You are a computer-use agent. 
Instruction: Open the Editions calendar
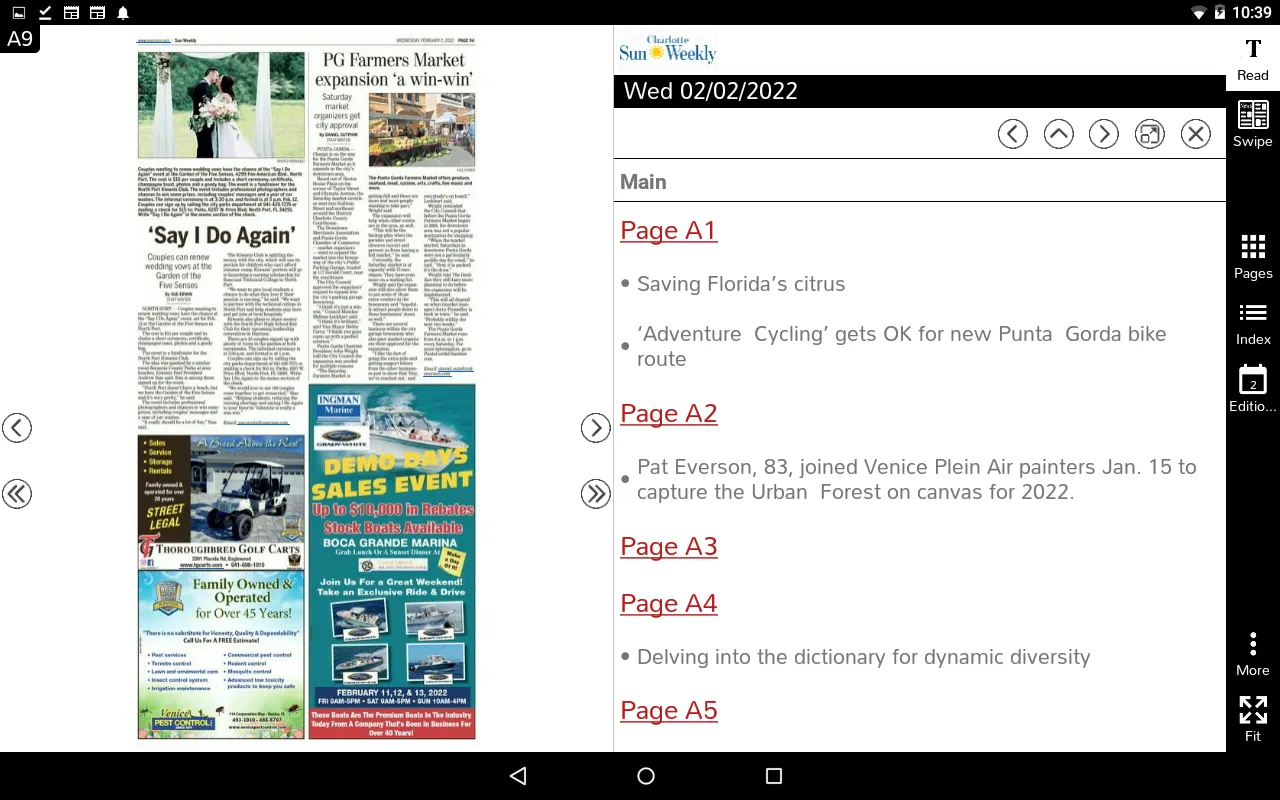click(x=1252, y=388)
